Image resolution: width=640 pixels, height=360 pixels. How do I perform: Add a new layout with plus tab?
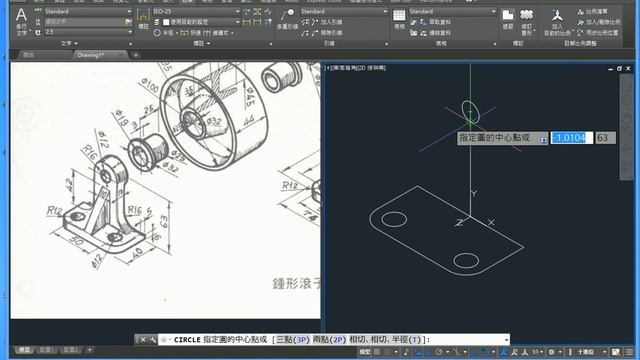[x=89, y=350]
